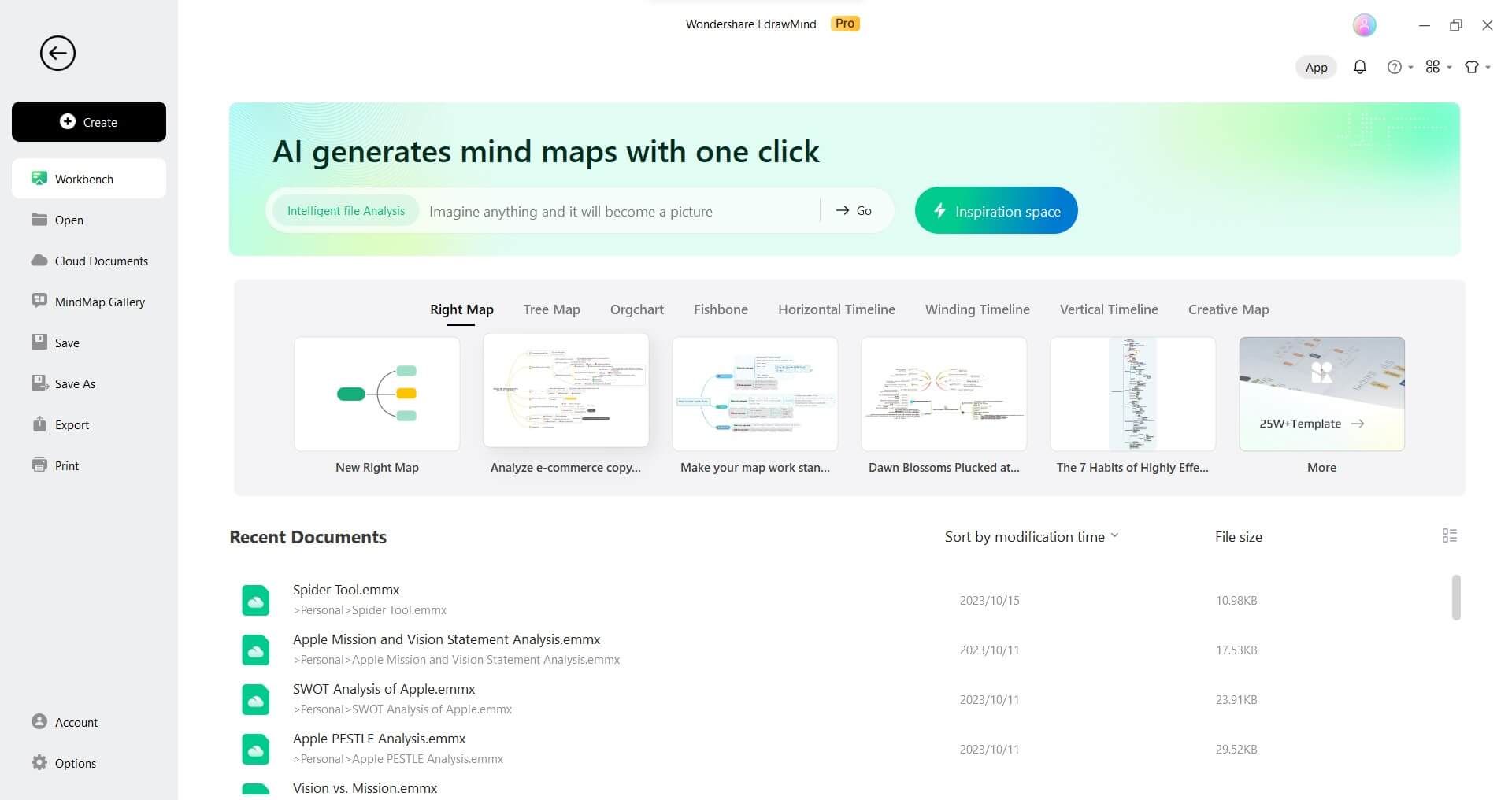Switch to the Tree Map tab
The width and height of the screenshot is (1512, 800).
(551, 309)
